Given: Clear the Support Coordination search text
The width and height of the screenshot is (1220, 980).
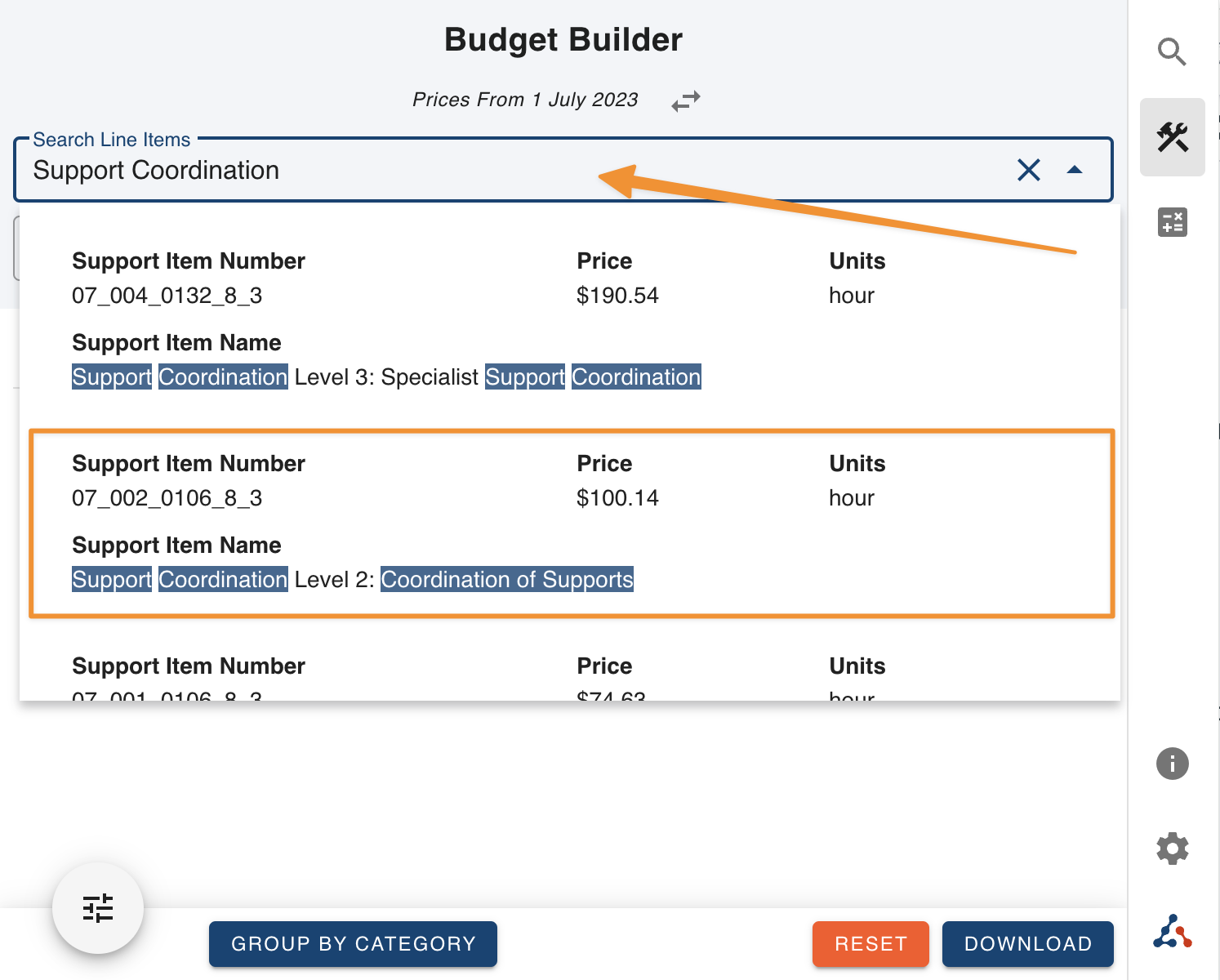Looking at the screenshot, I should tap(1028, 170).
